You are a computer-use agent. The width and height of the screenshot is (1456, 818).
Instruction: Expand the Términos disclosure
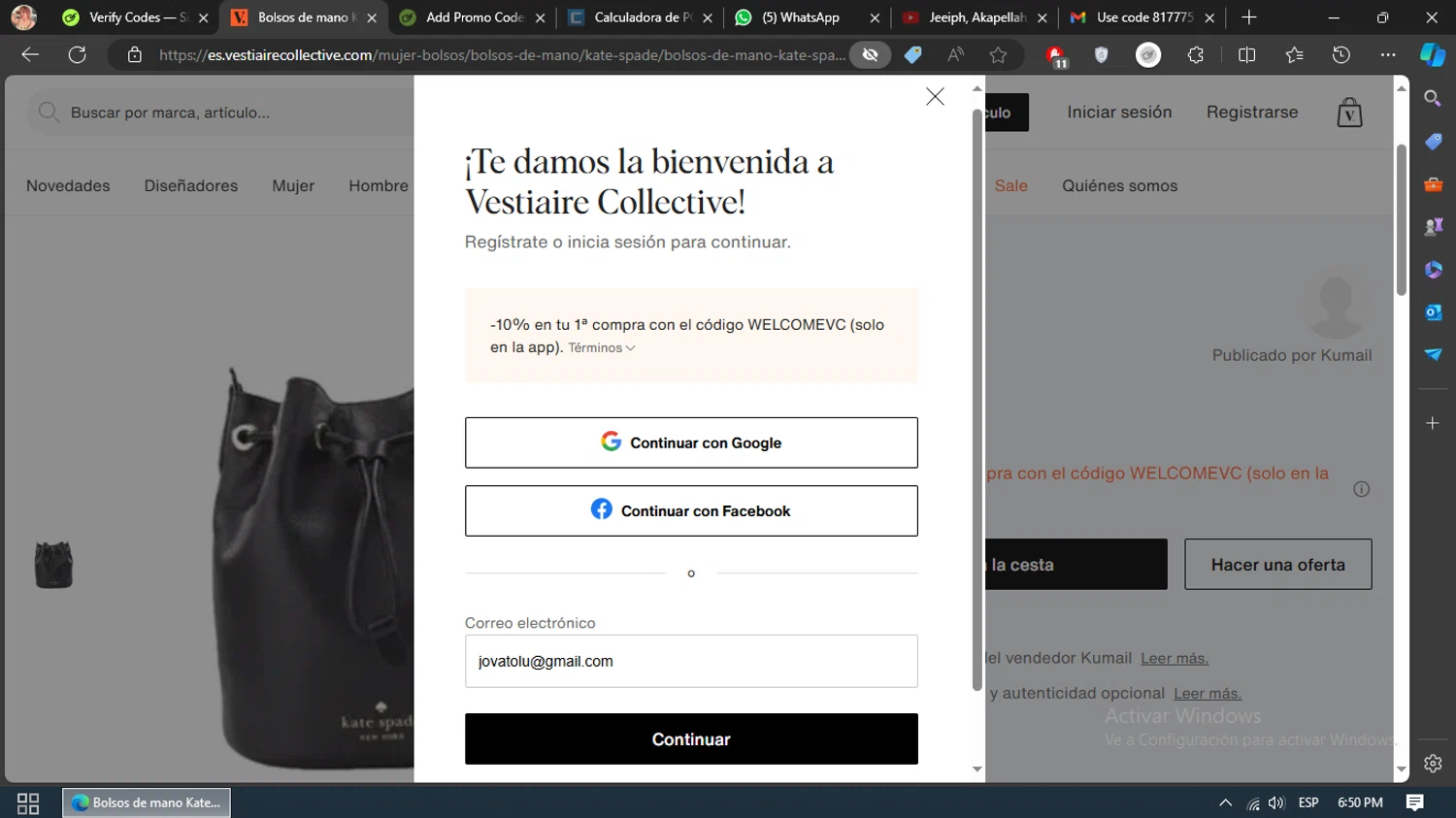coord(602,347)
